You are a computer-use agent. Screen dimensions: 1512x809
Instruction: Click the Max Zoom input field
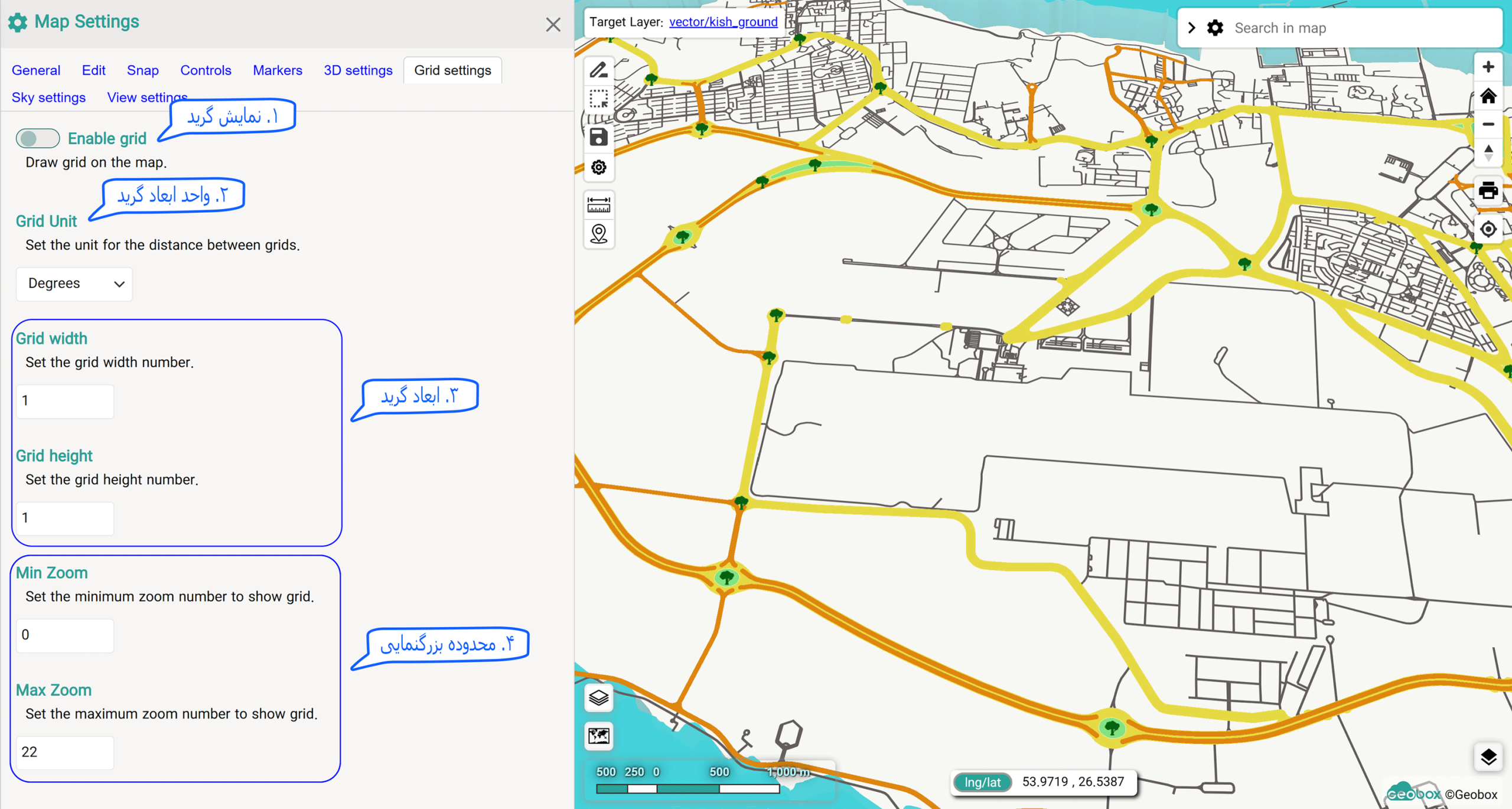click(65, 752)
